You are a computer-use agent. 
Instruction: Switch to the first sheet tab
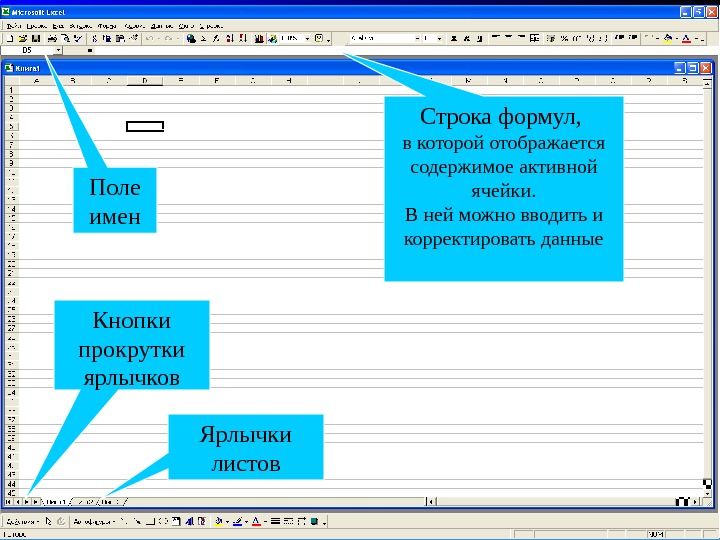(56, 502)
